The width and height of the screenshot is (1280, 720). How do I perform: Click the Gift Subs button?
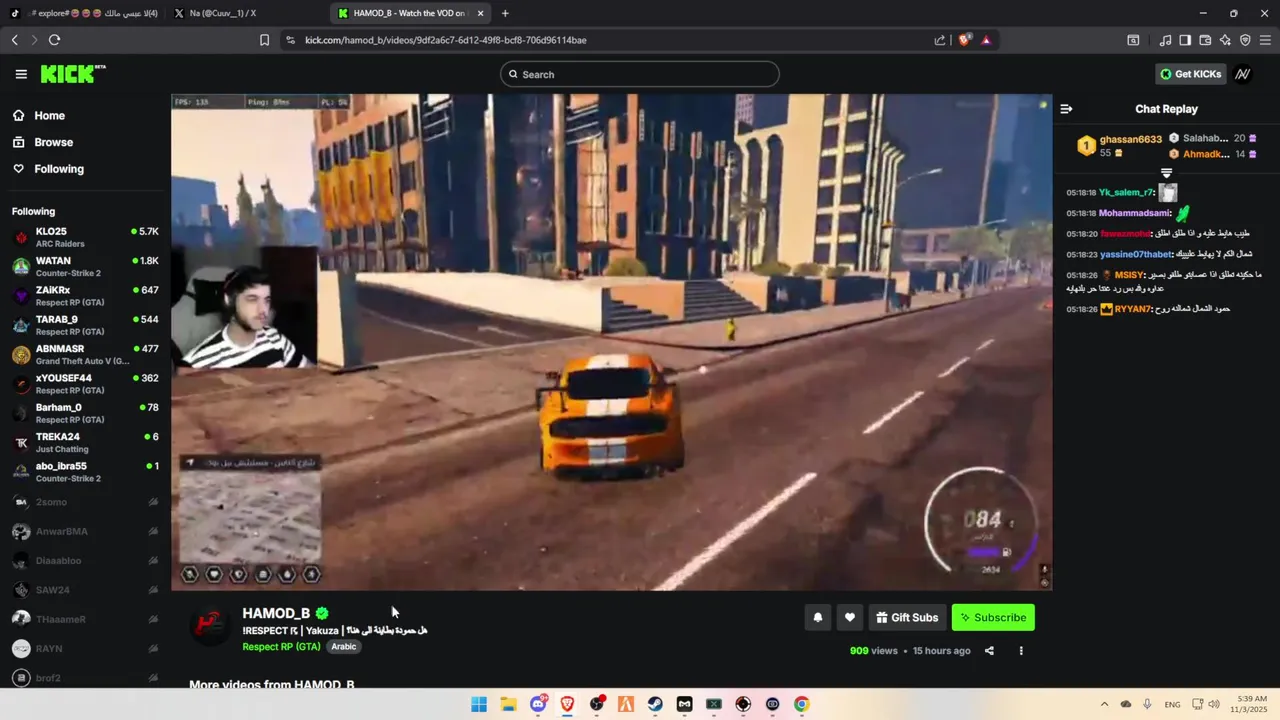tap(907, 617)
